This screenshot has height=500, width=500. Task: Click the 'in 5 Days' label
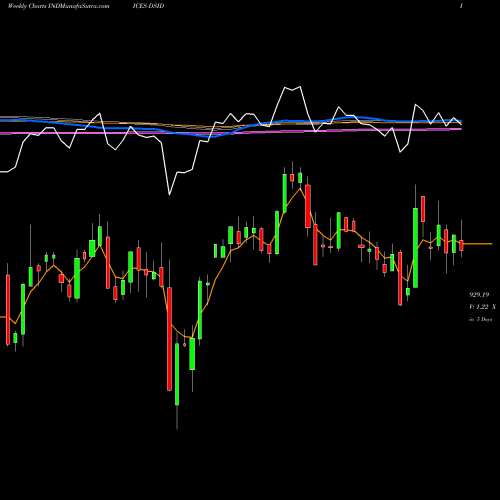pyautogui.click(x=480, y=319)
